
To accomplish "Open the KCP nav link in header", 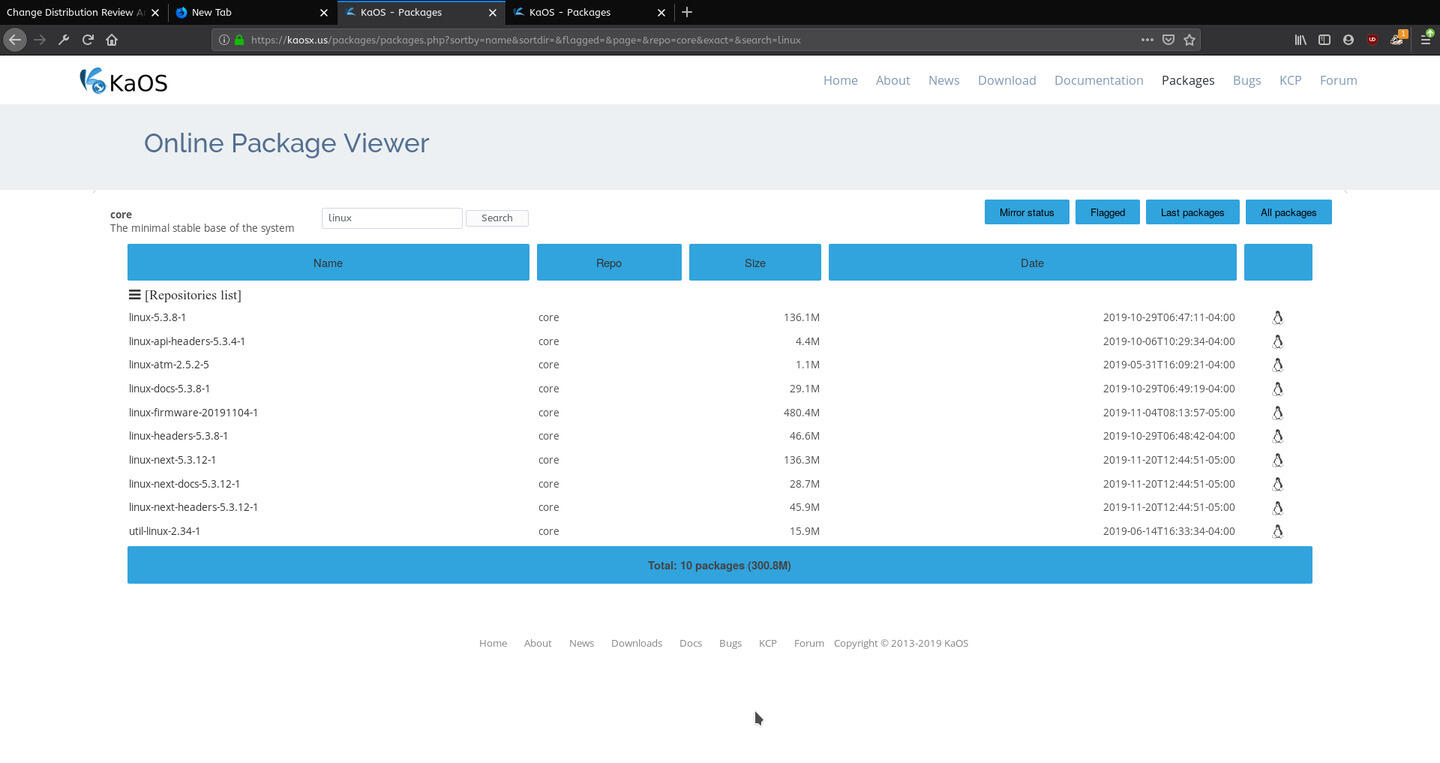I will (x=1290, y=81).
